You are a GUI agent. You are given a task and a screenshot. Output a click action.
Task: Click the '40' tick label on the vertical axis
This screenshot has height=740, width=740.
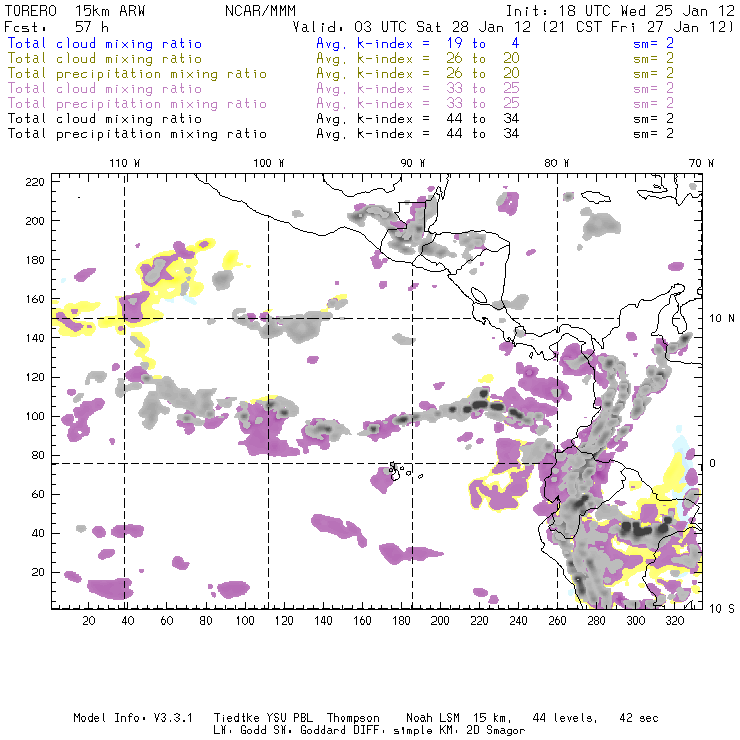[38, 533]
